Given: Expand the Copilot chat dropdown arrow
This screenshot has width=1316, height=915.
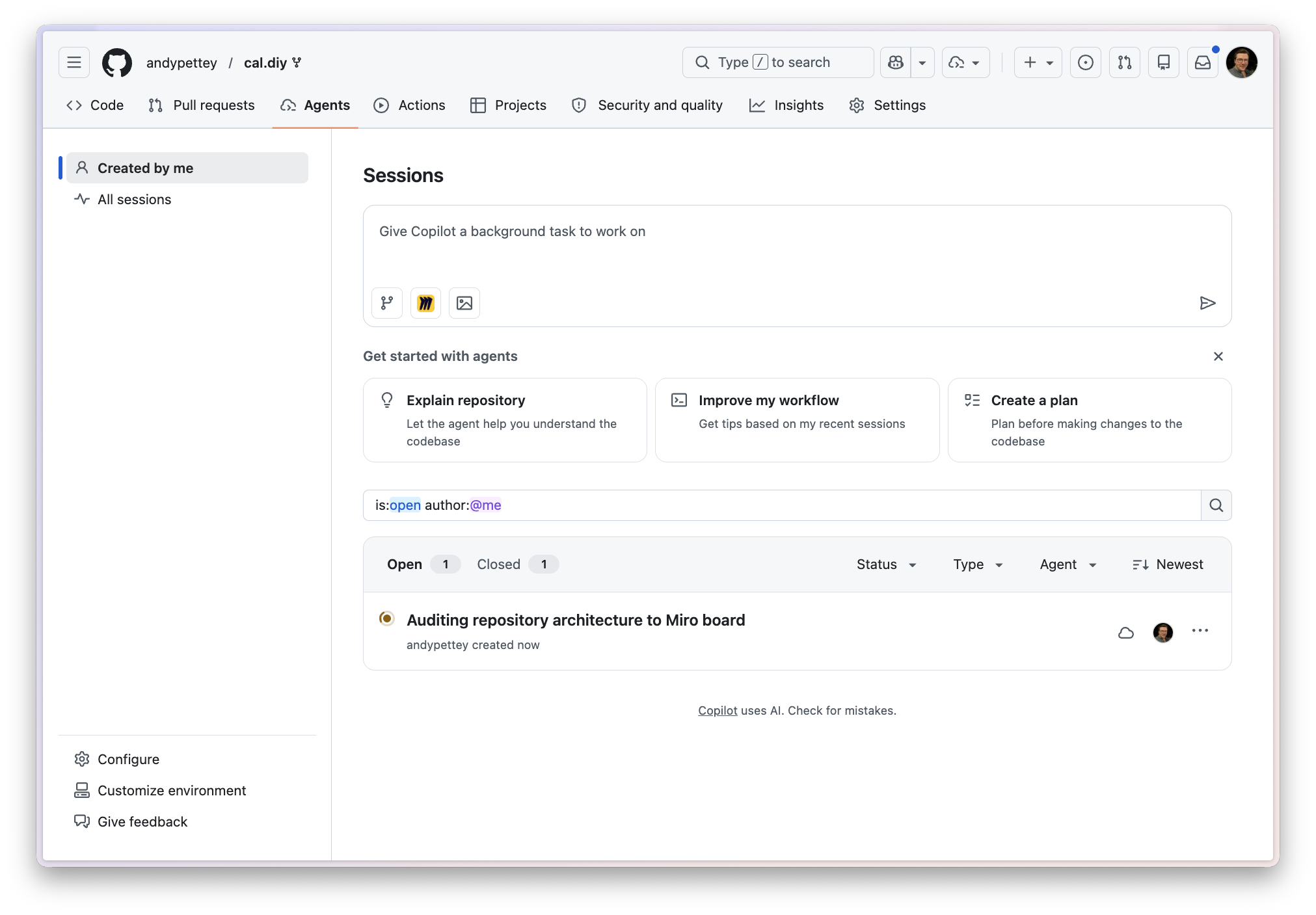Looking at the screenshot, I should click(x=922, y=62).
